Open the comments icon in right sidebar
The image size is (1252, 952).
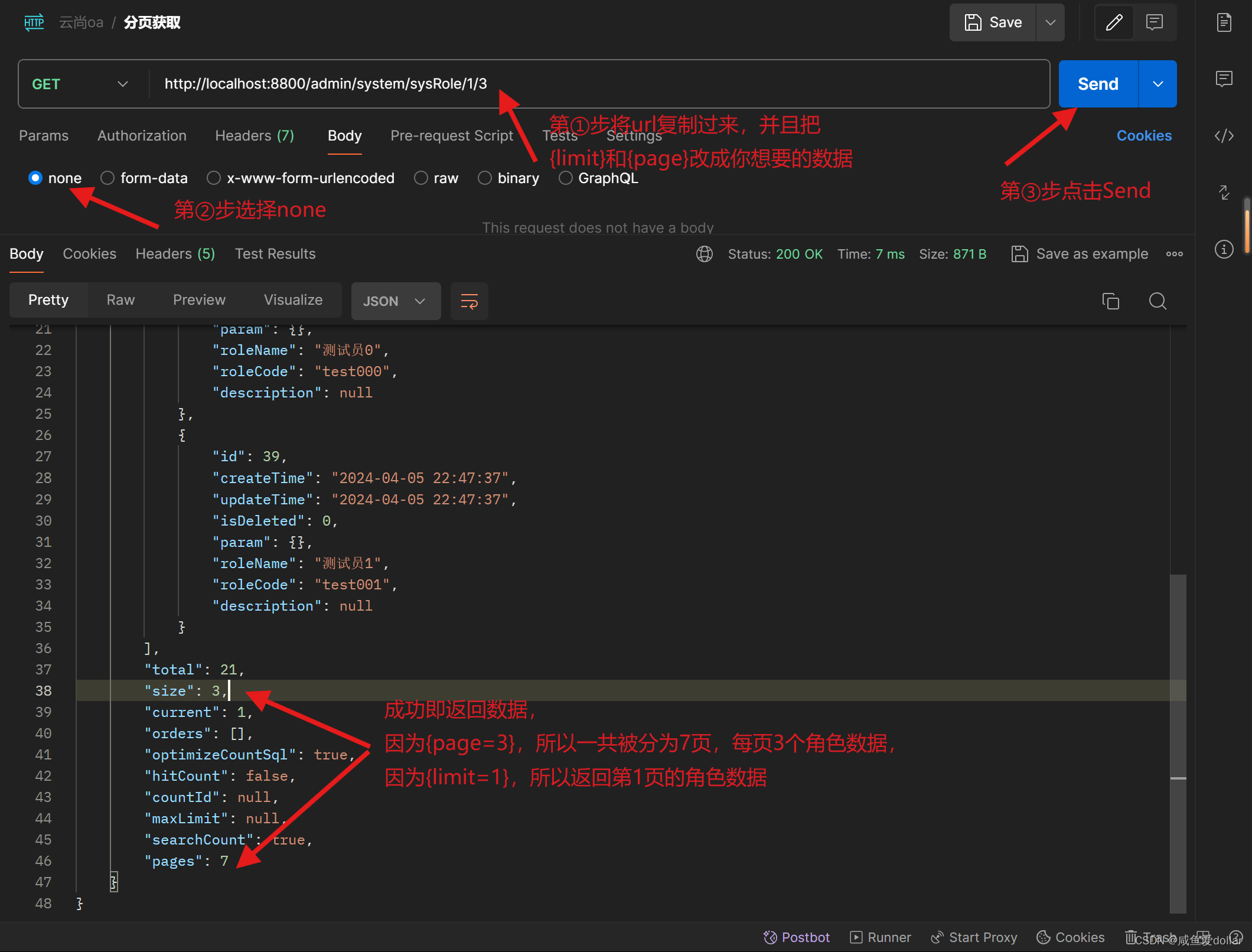pyautogui.click(x=1224, y=79)
